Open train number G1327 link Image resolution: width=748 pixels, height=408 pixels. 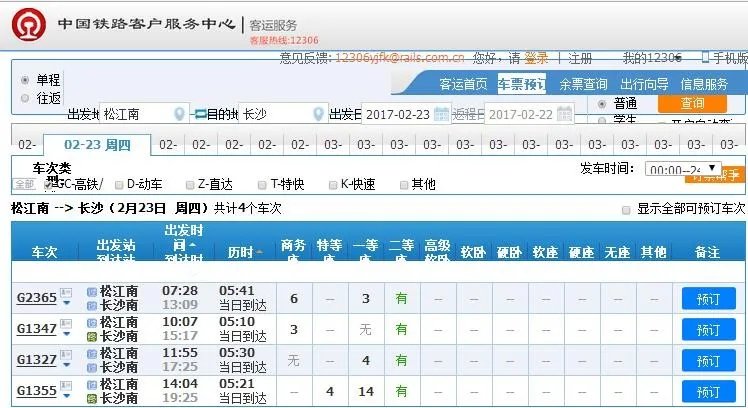[37, 360]
